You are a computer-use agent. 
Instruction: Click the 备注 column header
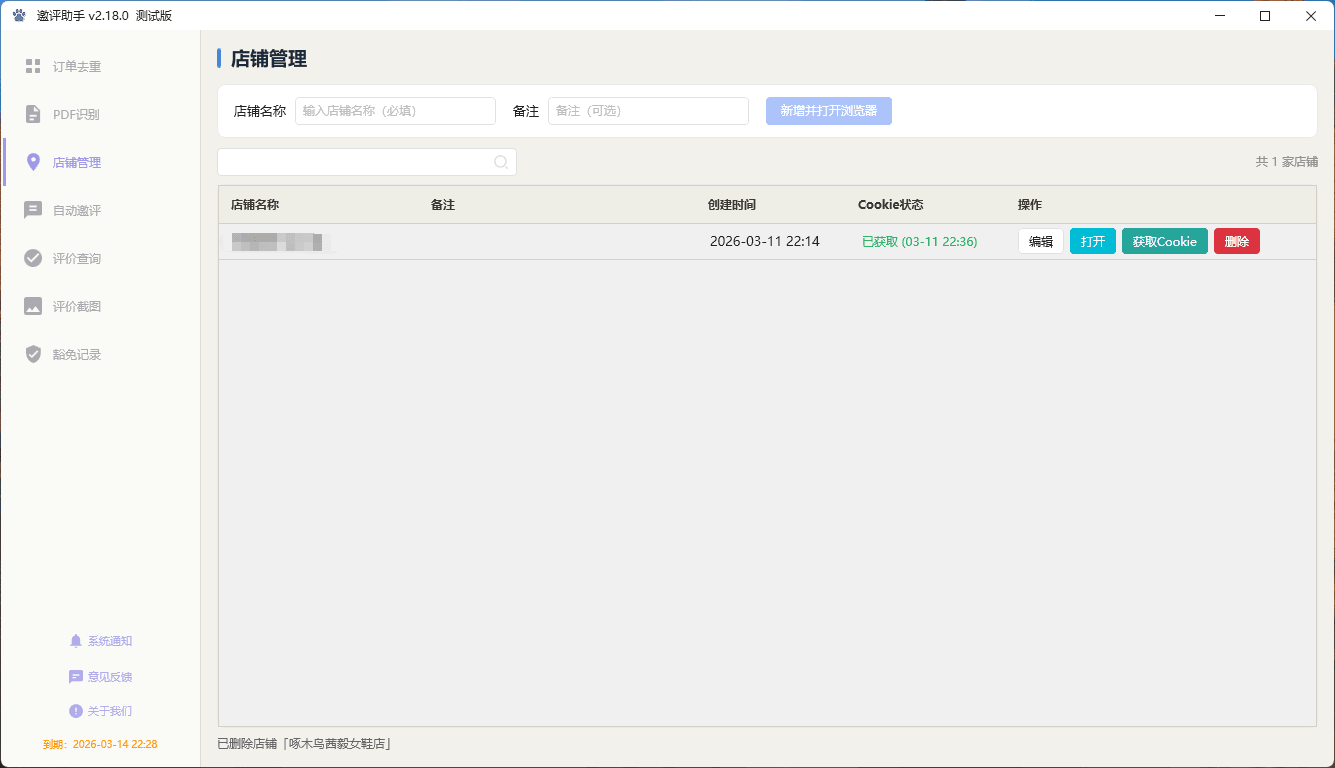point(443,204)
